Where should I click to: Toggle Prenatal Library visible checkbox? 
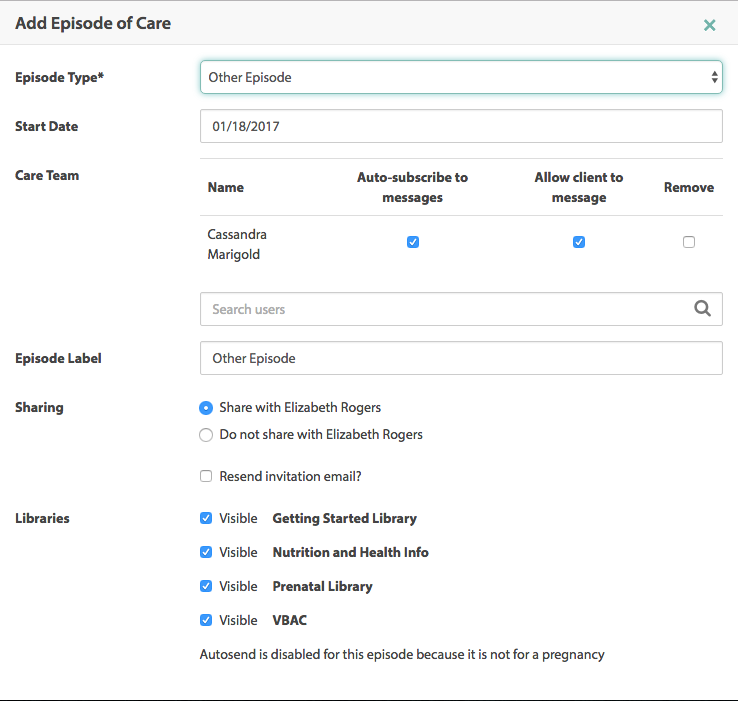click(x=206, y=587)
